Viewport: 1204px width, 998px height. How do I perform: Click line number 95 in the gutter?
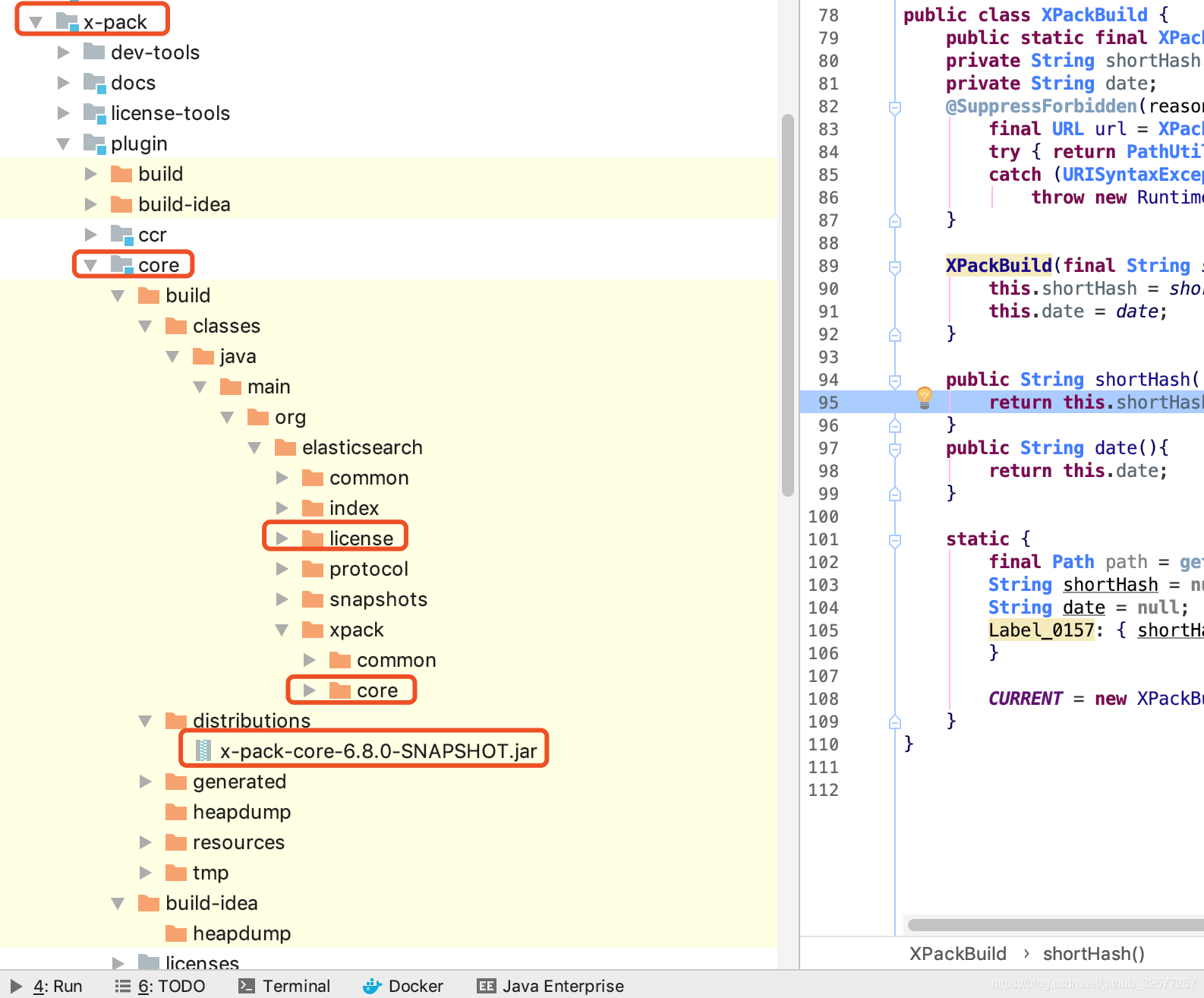point(828,403)
